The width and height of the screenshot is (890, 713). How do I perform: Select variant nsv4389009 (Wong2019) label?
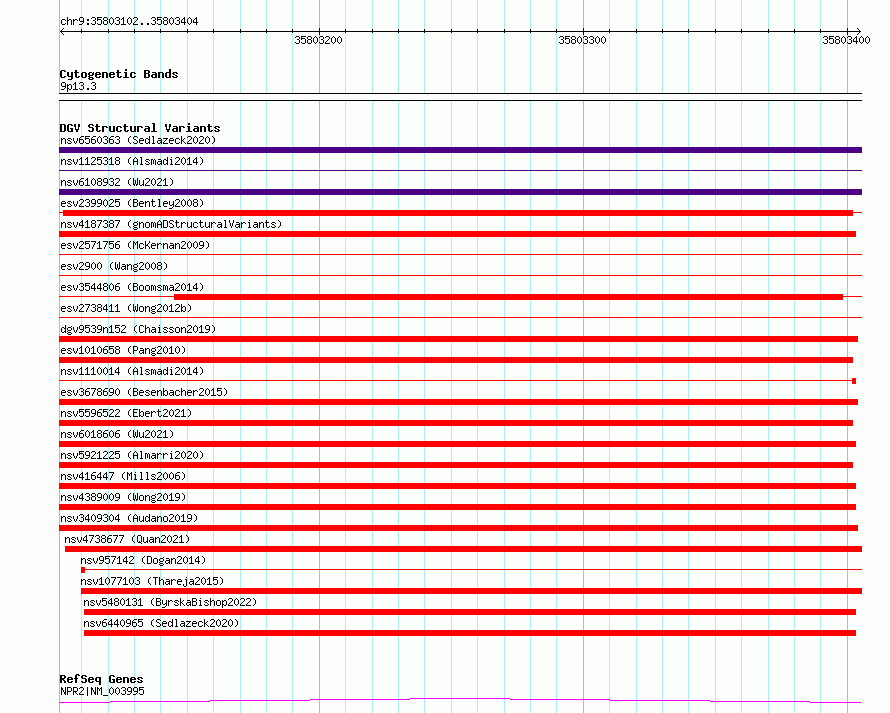click(123, 497)
